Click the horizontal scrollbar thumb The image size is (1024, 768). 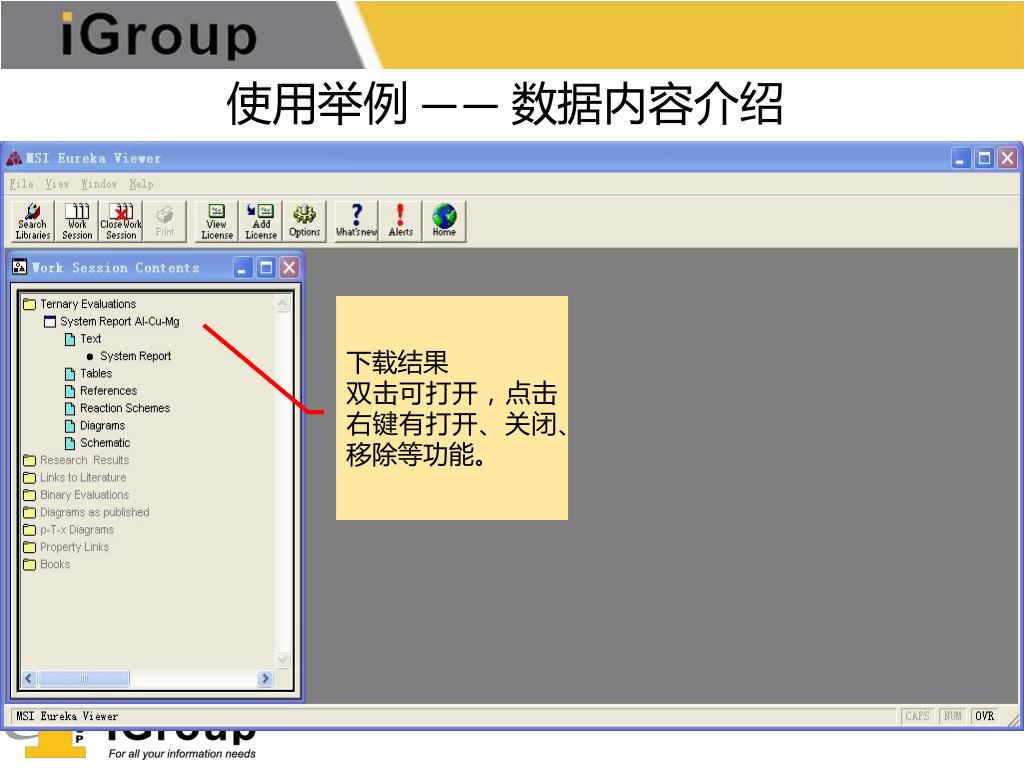[x=84, y=679]
